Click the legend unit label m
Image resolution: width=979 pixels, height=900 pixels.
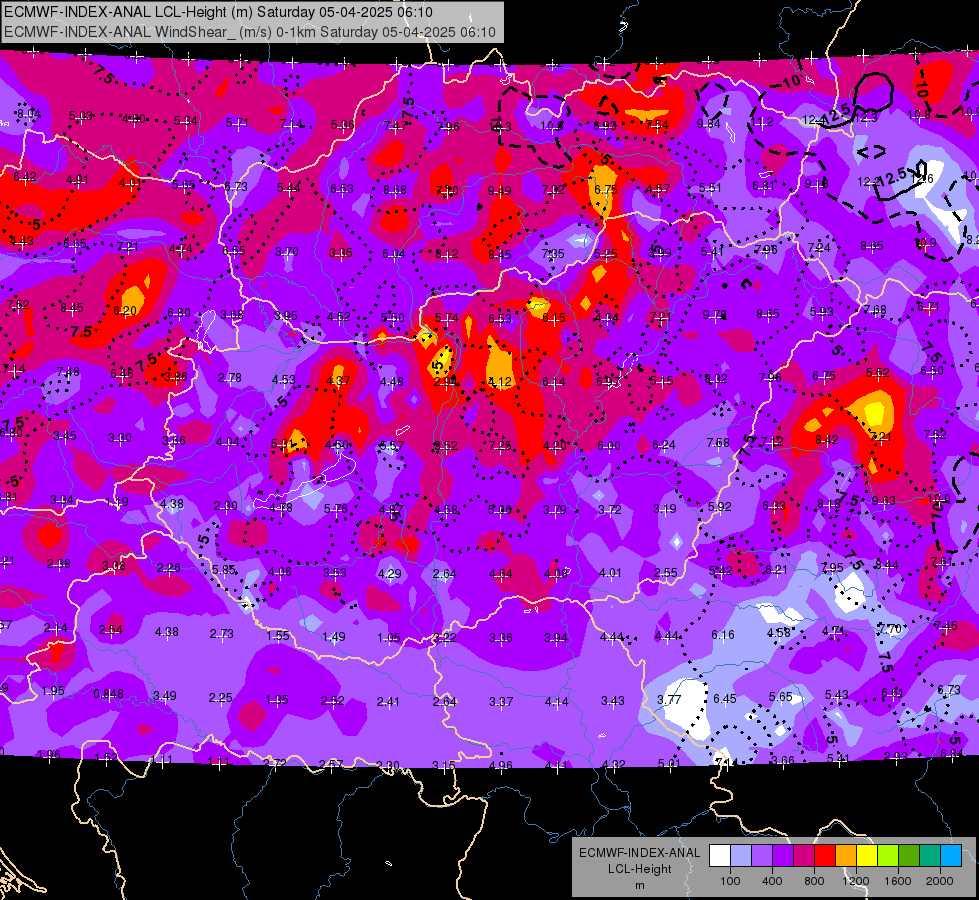pyautogui.click(x=639, y=886)
